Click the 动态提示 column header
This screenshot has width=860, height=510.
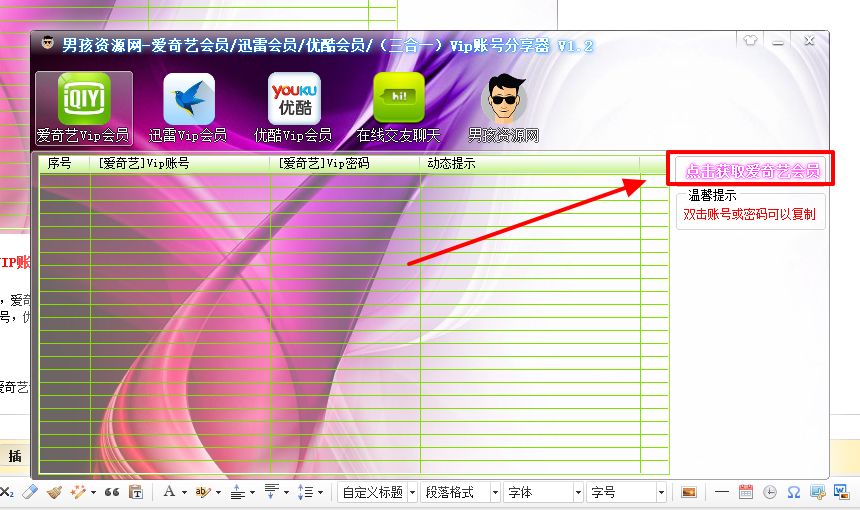[x=530, y=163]
